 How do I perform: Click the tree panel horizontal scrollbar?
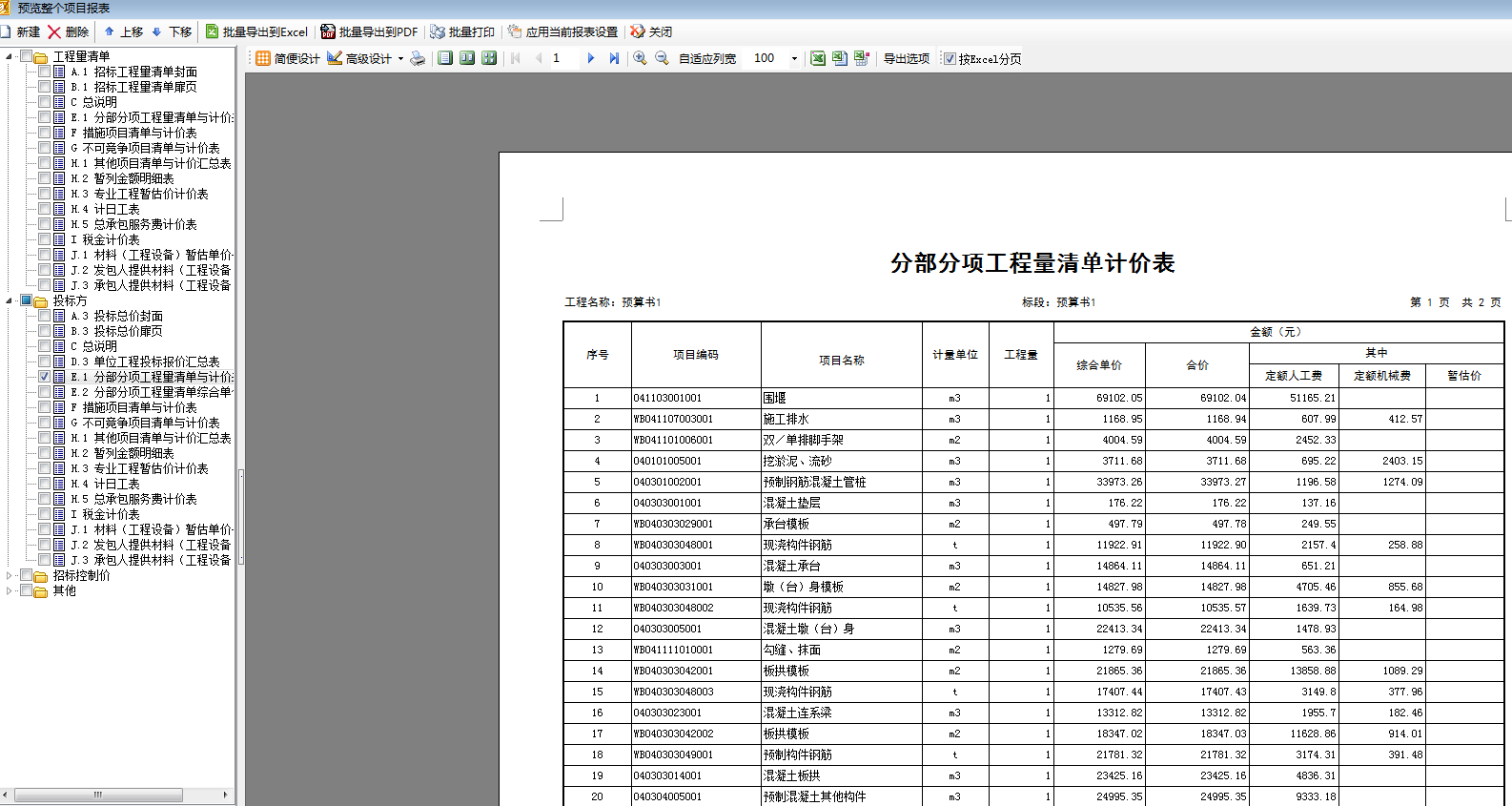[98, 795]
